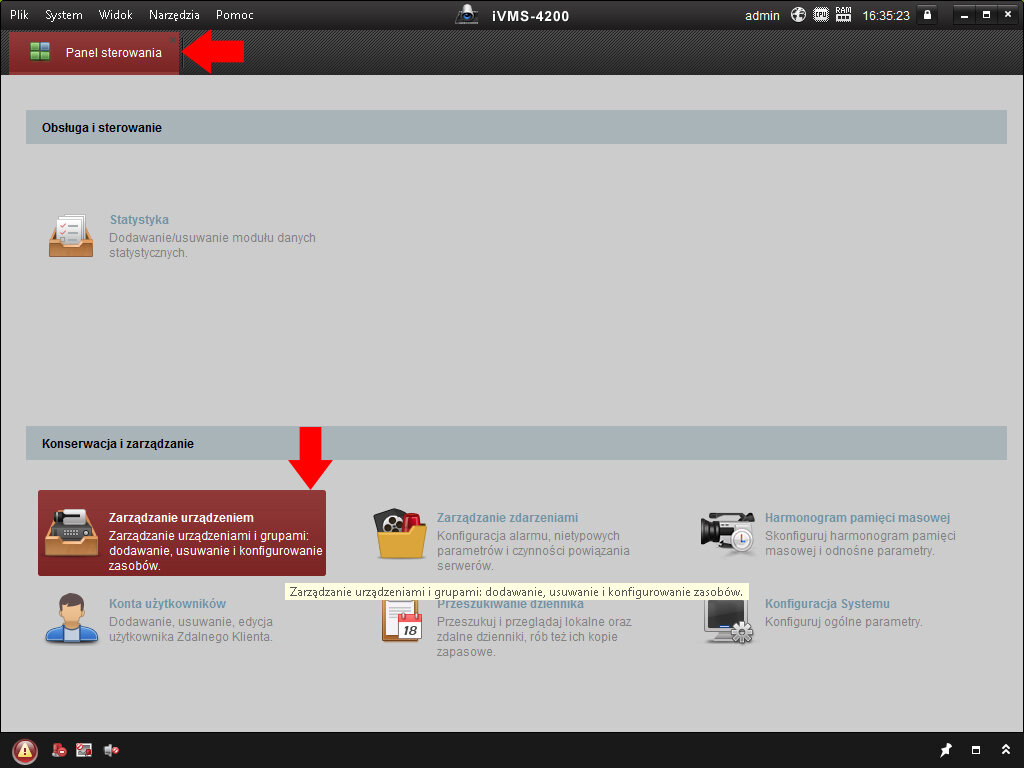The width and height of the screenshot is (1024, 768).
Task: Open the Statystyka module icon
Action: [71, 235]
